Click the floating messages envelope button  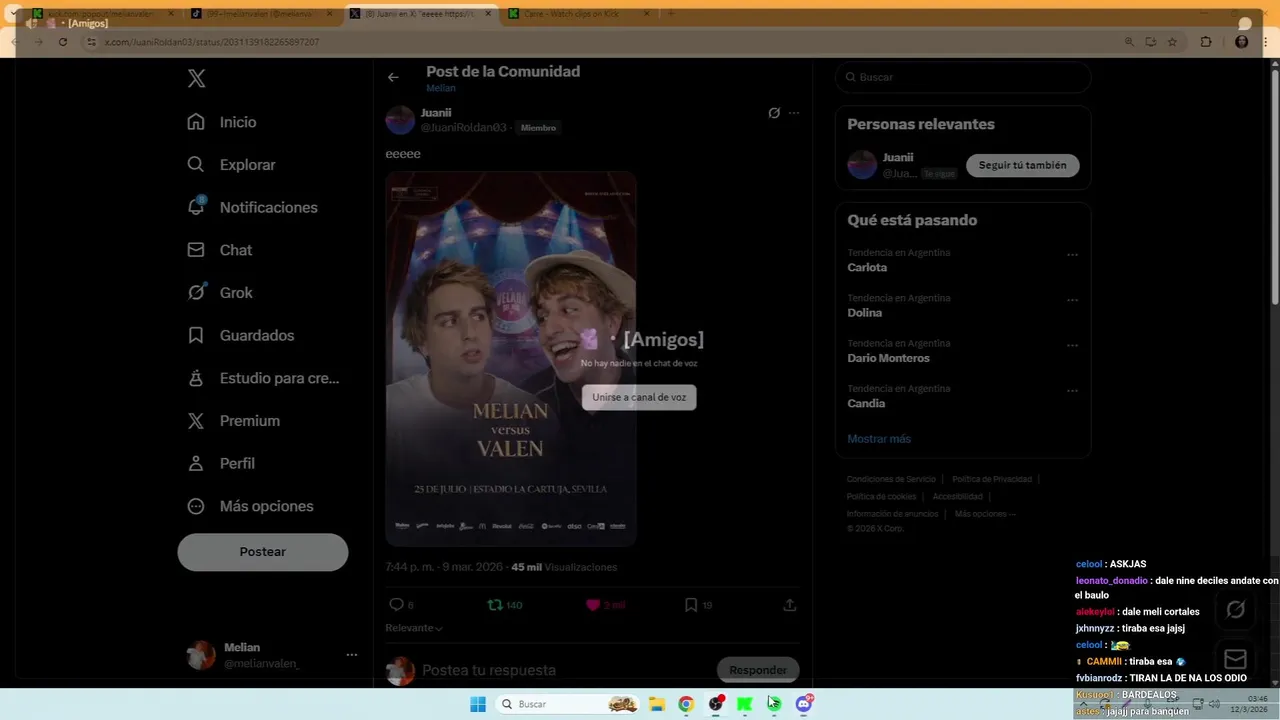pos(1235,659)
